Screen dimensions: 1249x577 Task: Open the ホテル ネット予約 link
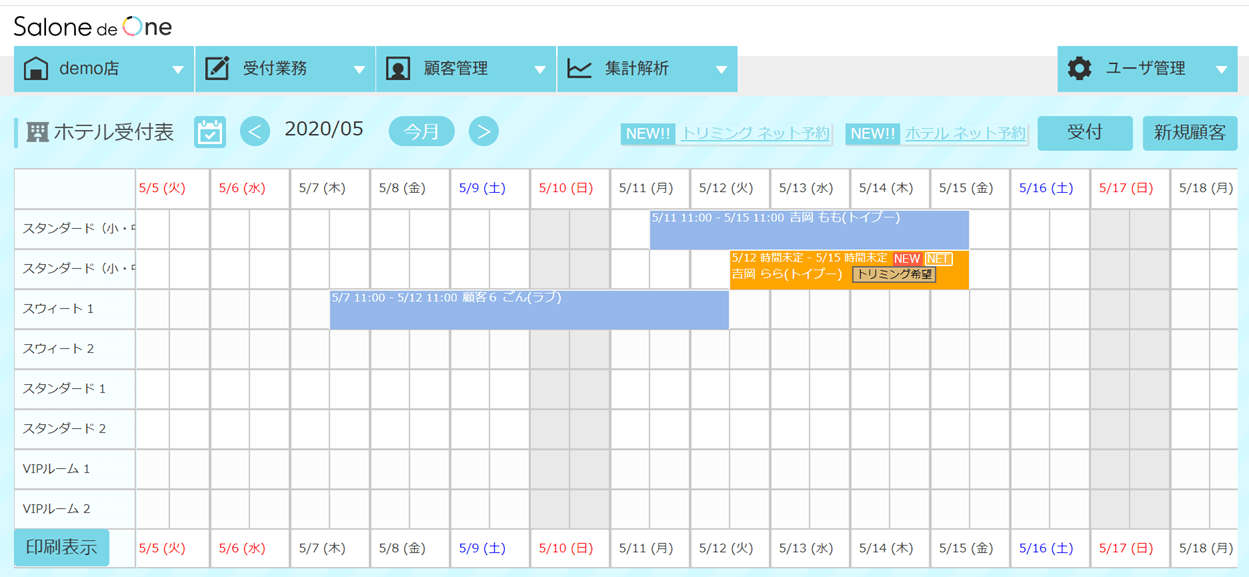click(965, 134)
